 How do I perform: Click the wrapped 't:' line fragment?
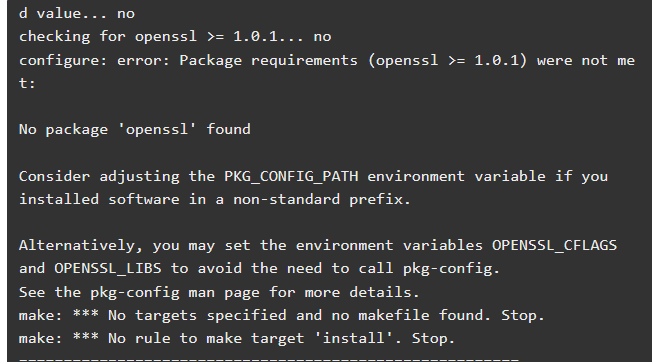[x=27, y=83]
